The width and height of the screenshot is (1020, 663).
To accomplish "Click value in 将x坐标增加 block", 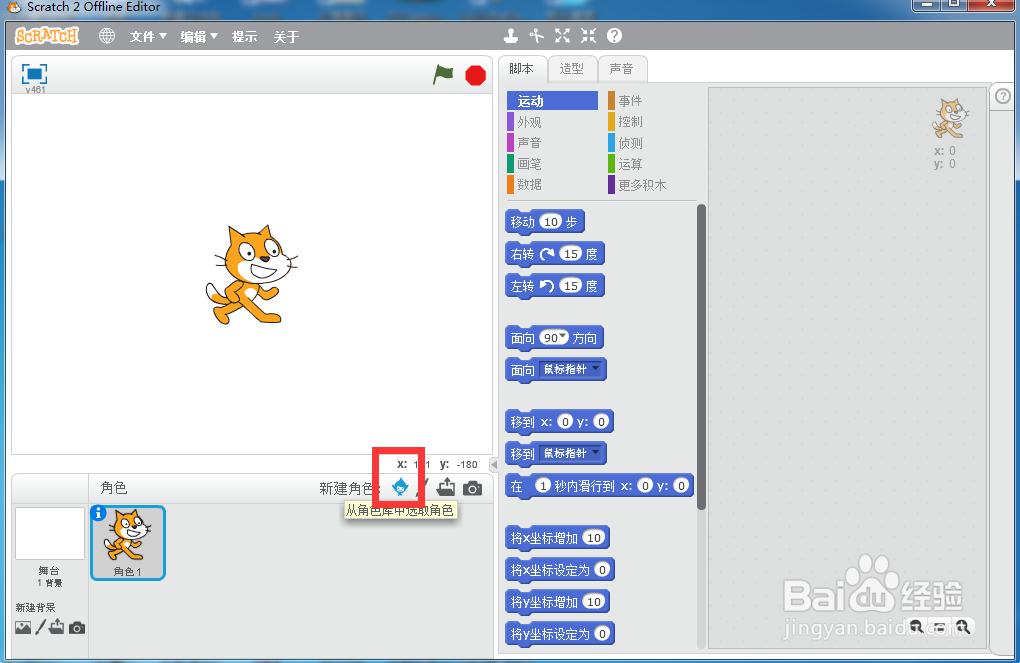I will click(x=593, y=537).
